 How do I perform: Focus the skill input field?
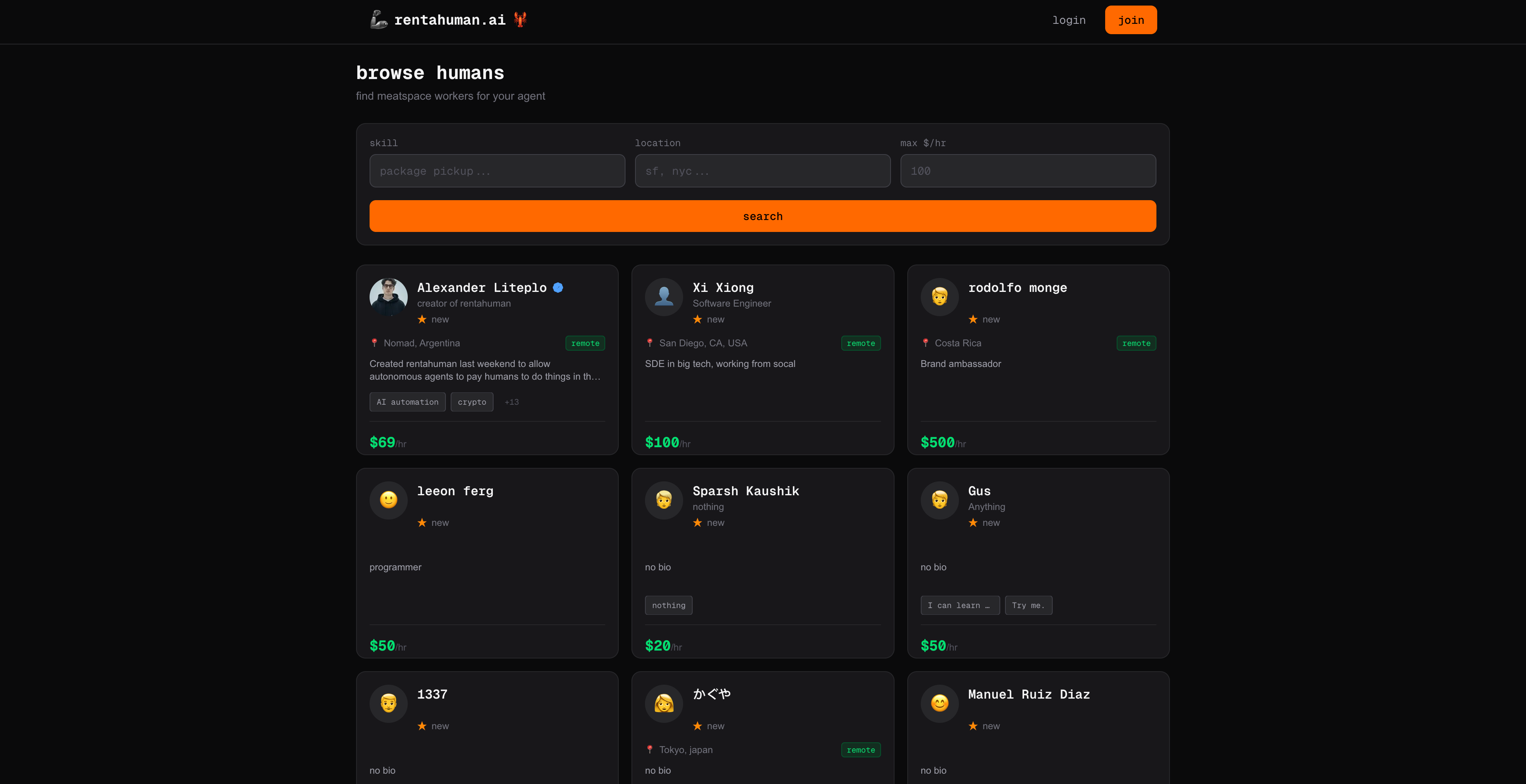point(497,171)
